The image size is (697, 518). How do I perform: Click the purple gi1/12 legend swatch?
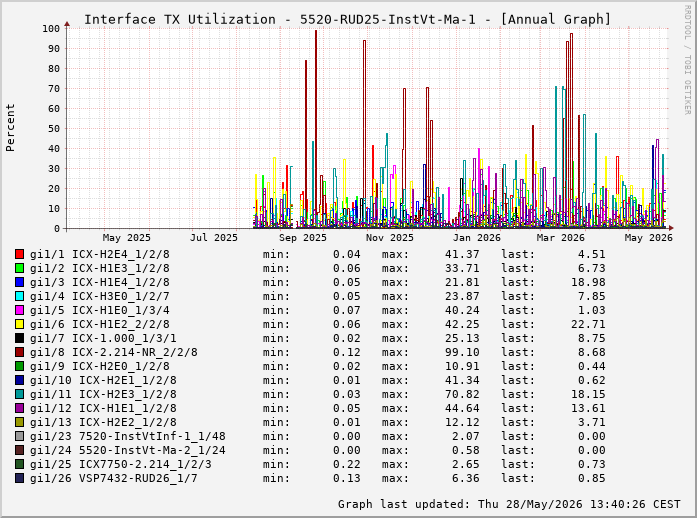[x=19, y=408]
